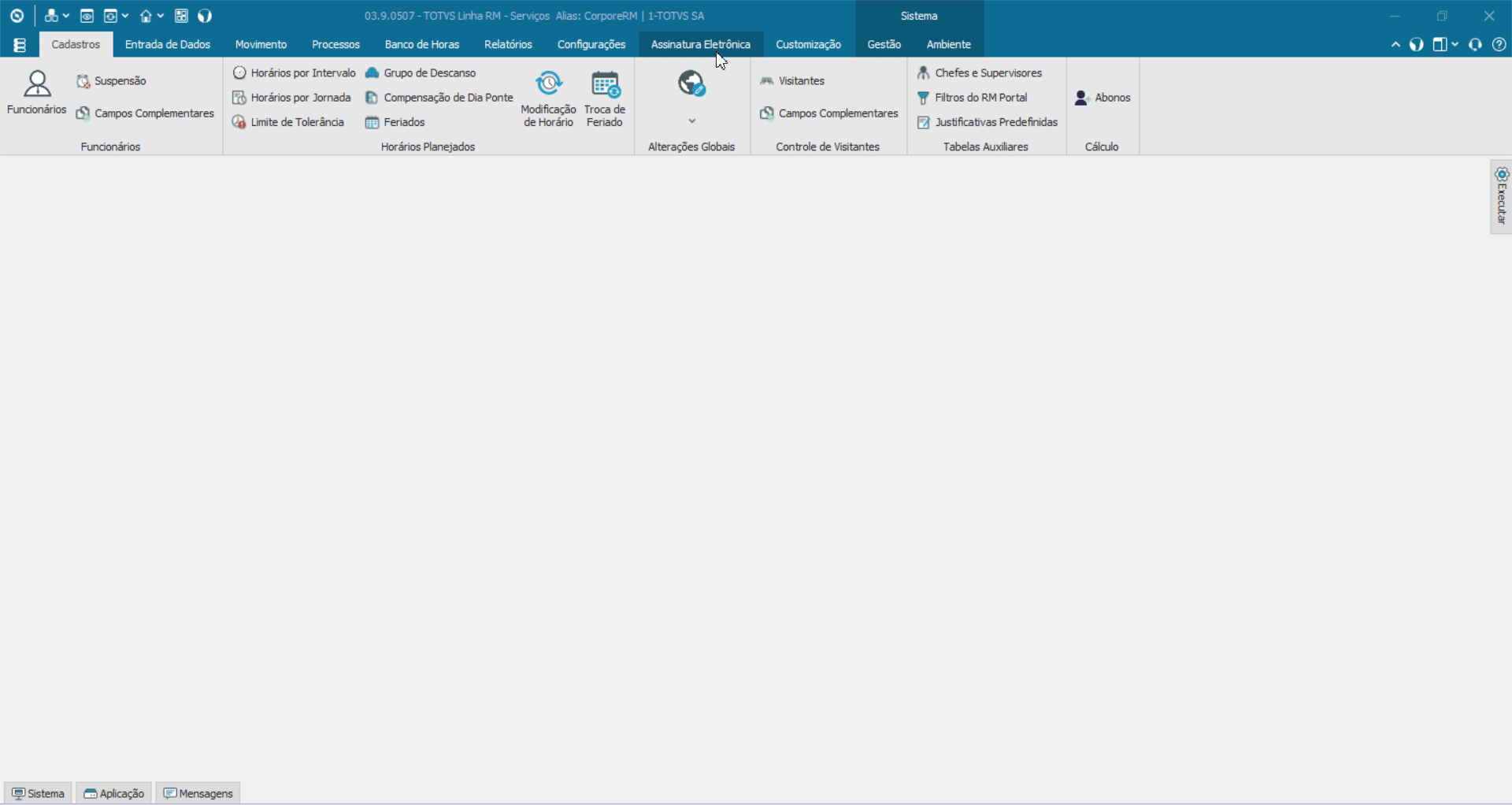Viewport: 1512px width, 805px height.
Task: Open Compensação de Dia Ponte
Action: (439, 98)
